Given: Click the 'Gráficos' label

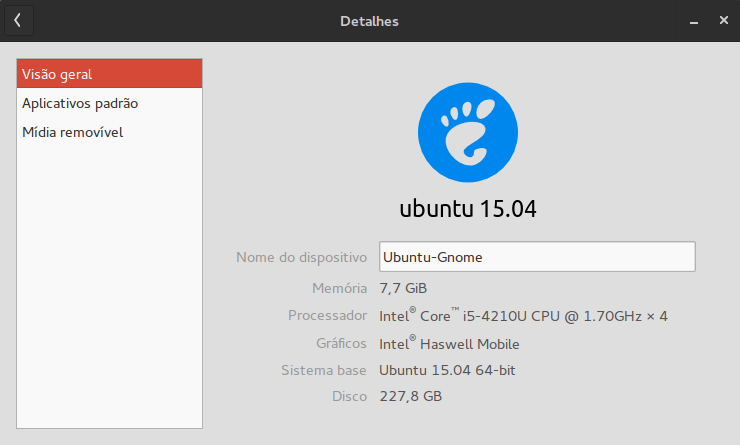Looking at the screenshot, I should (341, 343).
